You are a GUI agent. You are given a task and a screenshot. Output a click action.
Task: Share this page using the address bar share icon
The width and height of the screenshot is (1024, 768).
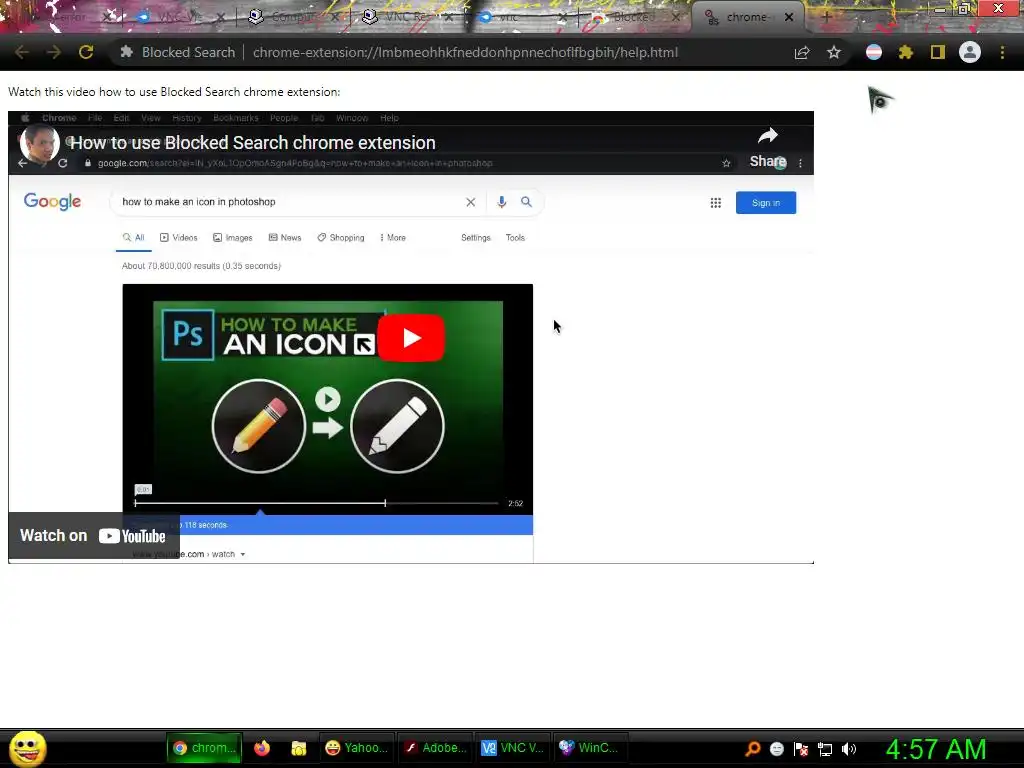click(802, 52)
